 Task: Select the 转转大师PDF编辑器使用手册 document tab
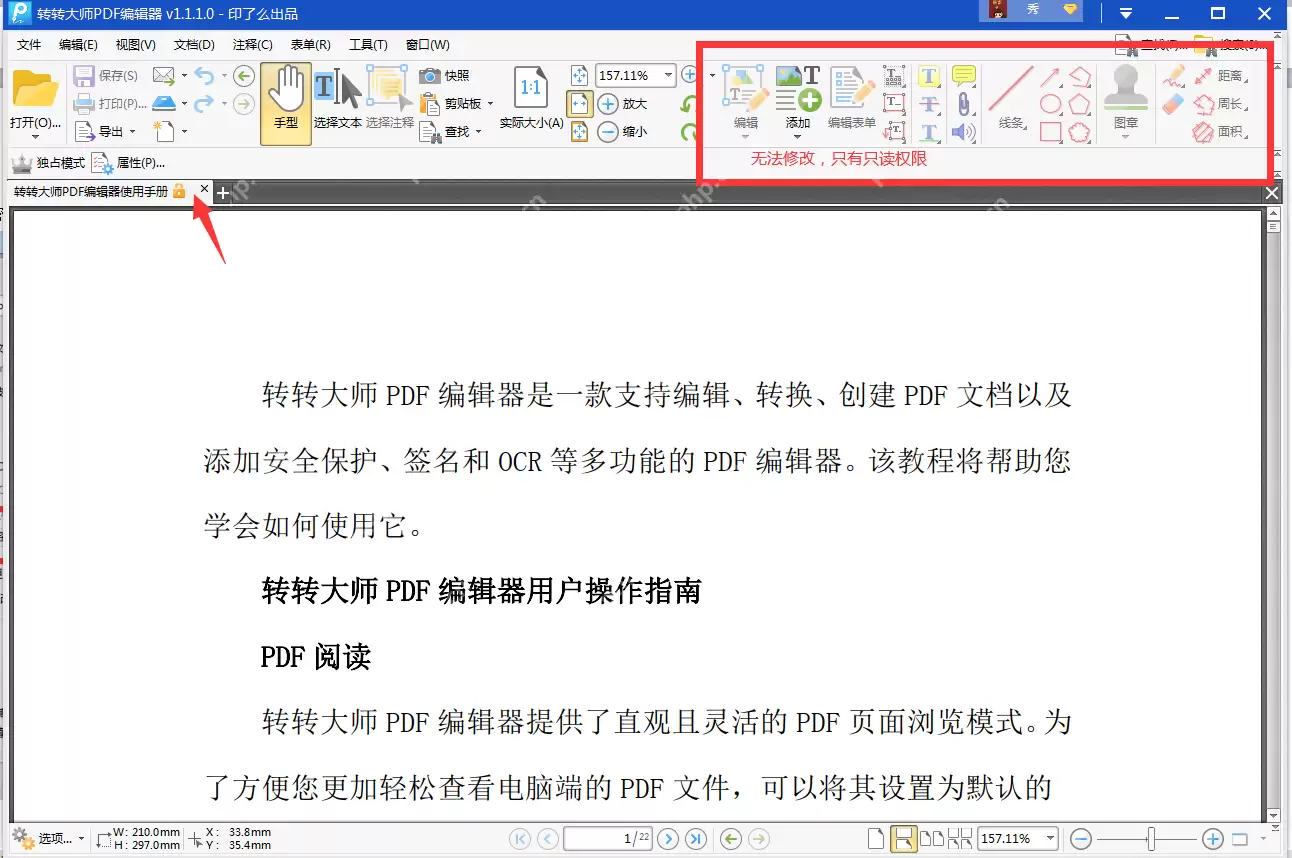[x=90, y=190]
